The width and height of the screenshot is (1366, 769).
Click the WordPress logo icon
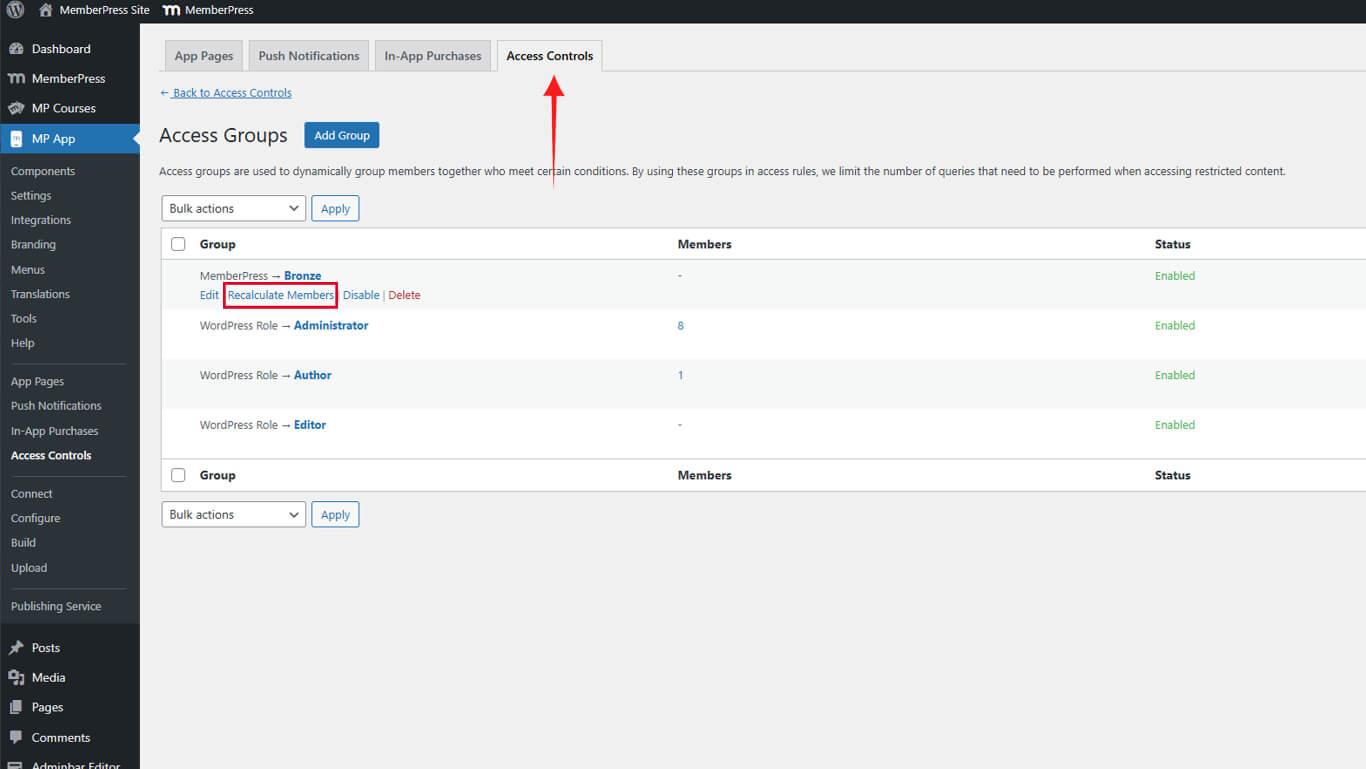tap(15, 10)
